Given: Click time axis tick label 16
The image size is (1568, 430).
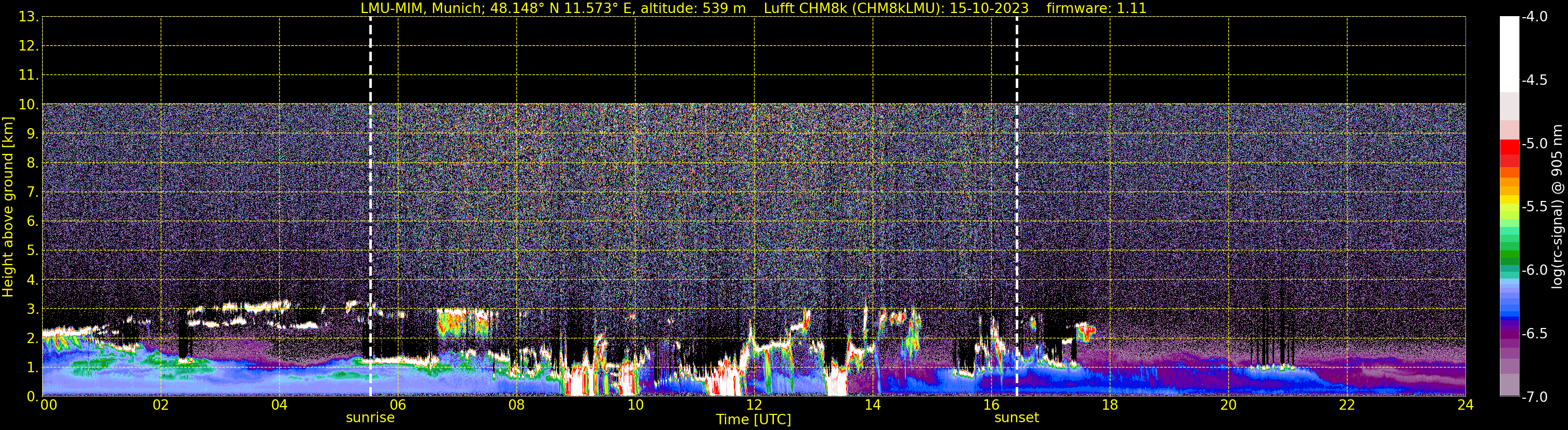Looking at the screenshot, I should [x=992, y=405].
